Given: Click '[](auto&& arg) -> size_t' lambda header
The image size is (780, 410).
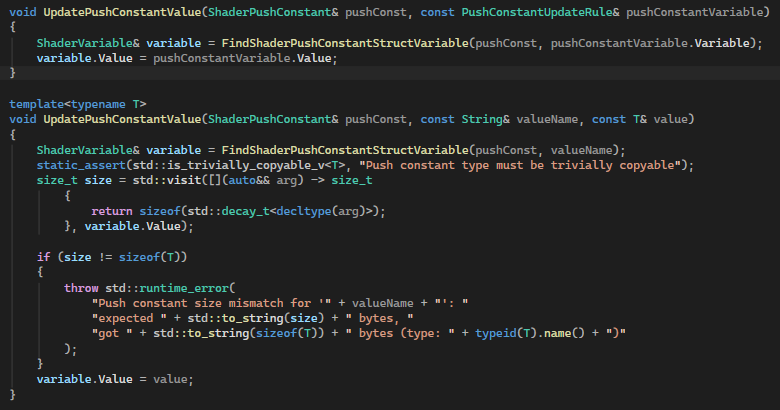Looking at the screenshot, I should click(291, 180).
